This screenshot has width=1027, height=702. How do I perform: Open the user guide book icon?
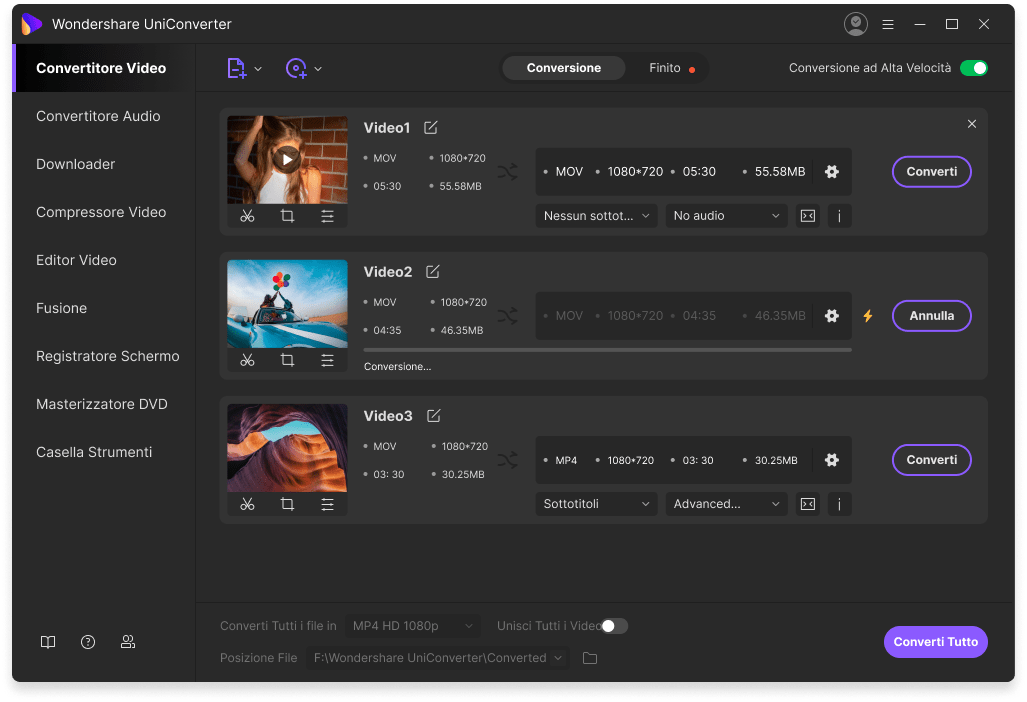click(48, 642)
